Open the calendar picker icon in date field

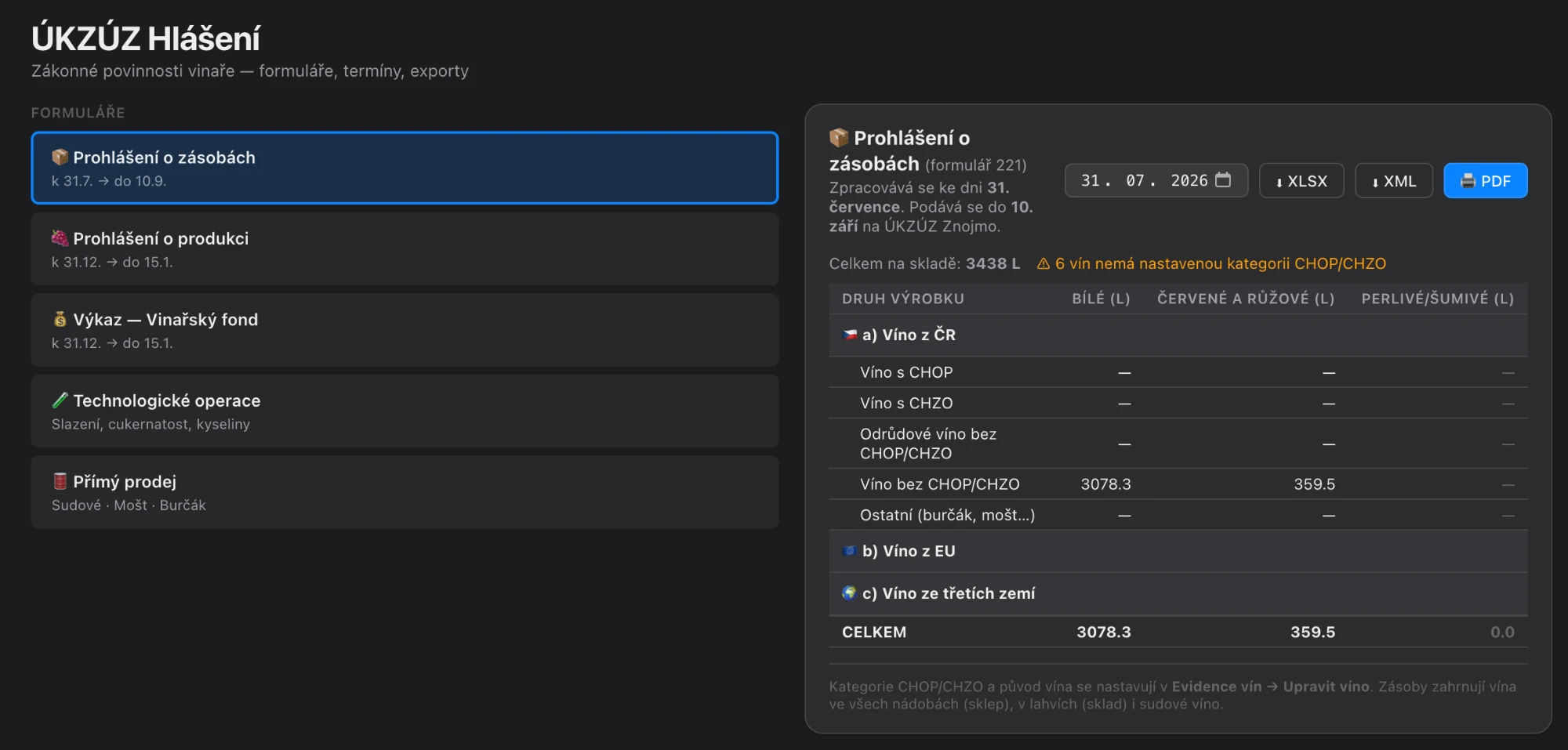[1223, 179]
